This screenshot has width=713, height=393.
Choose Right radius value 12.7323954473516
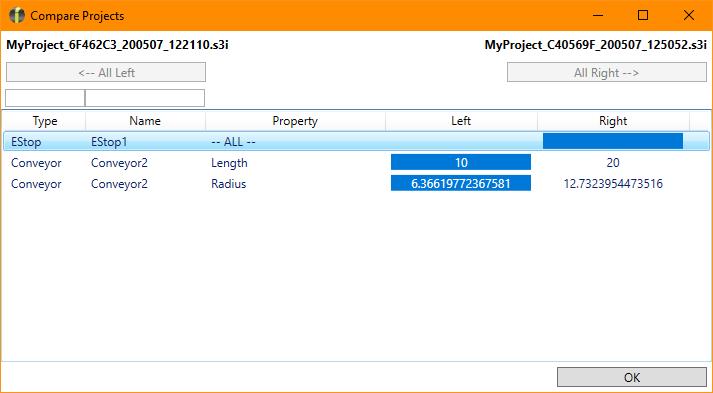[x=613, y=184]
